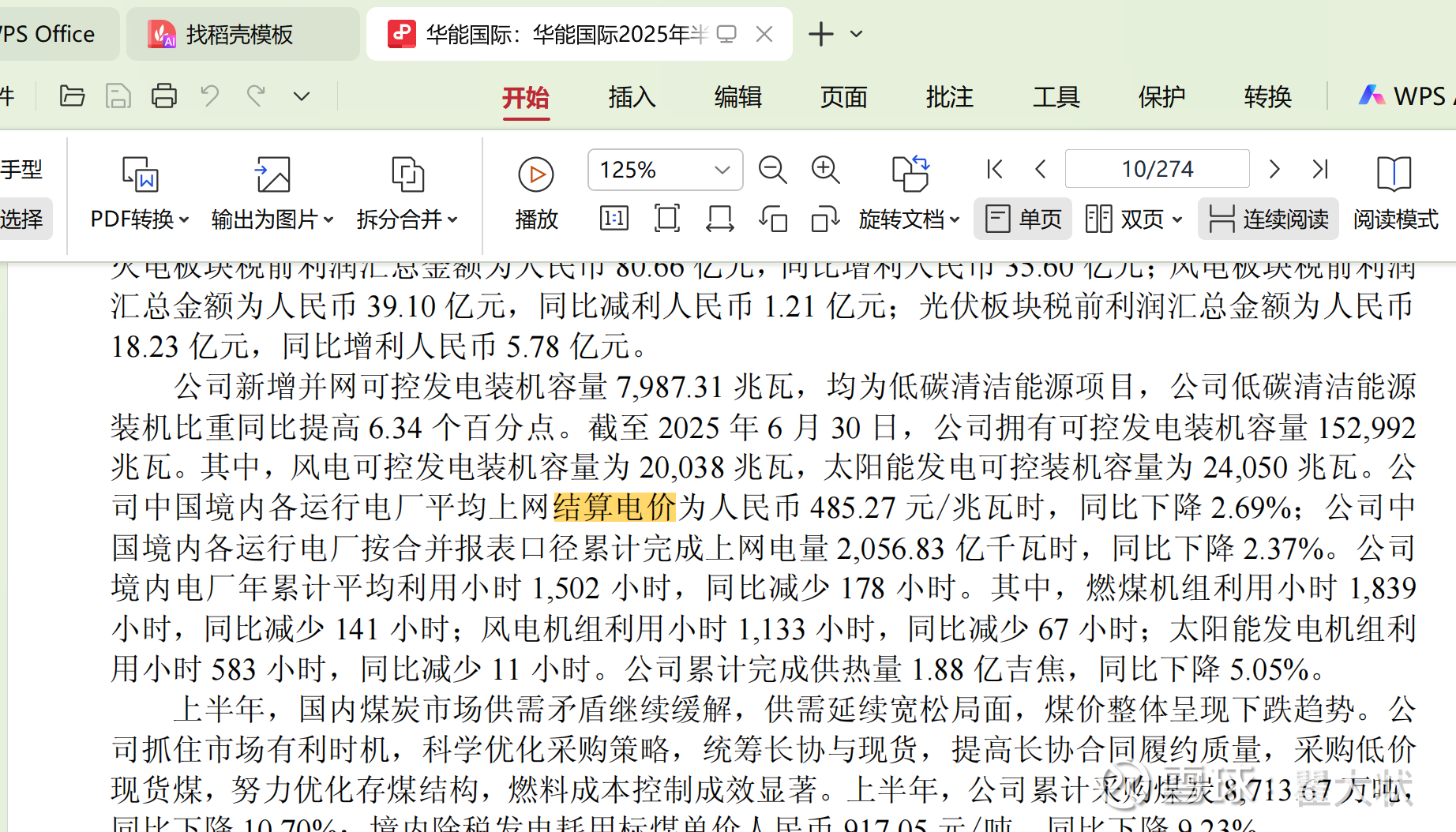Undo the last action
This screenshot has height=832, width=1456.
pyautogui.click(x=210, y=96)
